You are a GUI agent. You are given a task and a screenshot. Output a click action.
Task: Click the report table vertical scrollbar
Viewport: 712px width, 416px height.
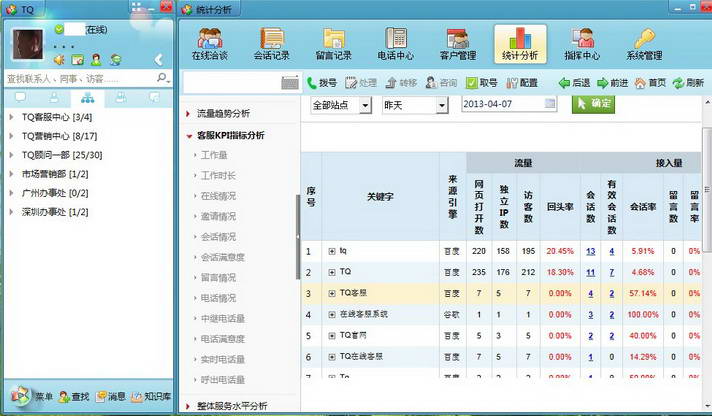coord(707,190)
